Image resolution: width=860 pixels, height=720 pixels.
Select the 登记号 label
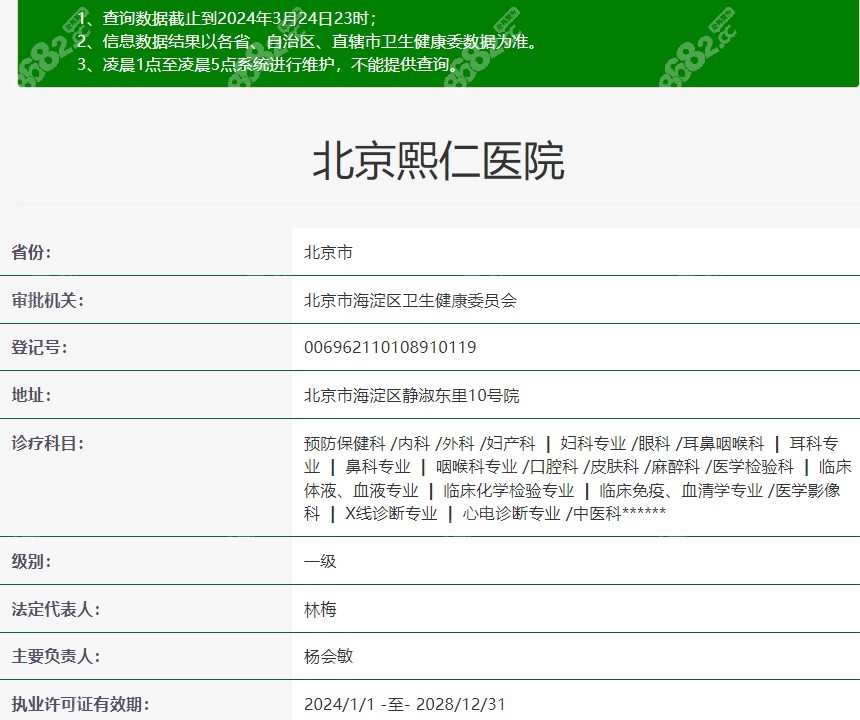click(x=39, y=347)
